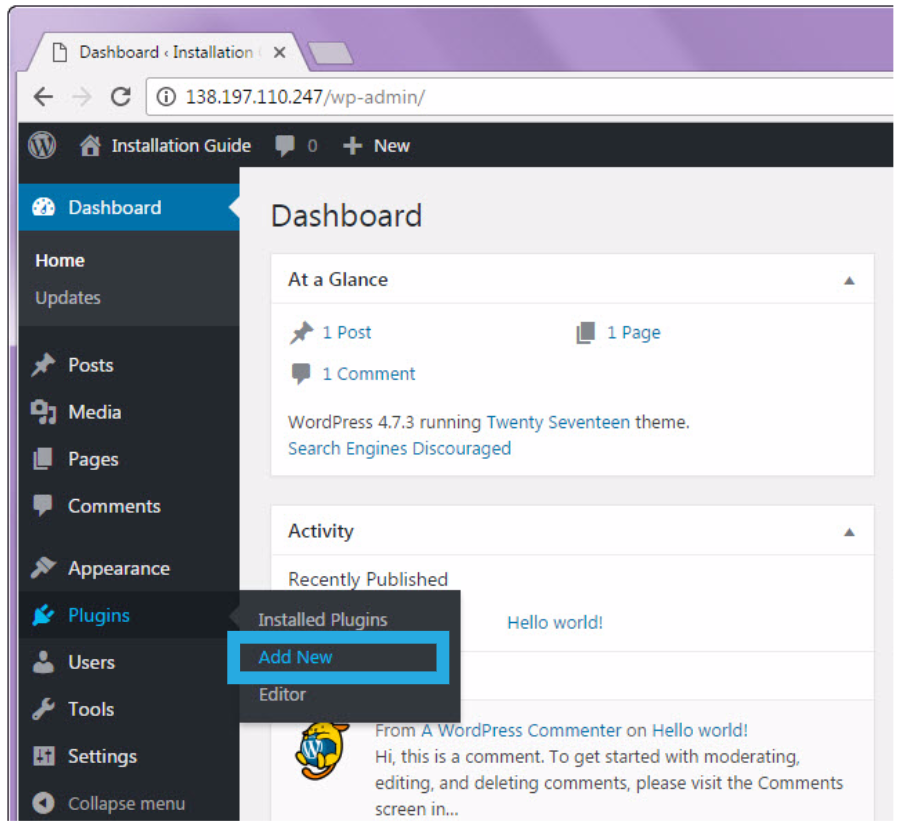Screen dimensions: 903x829
Task: Open the 1 Comment link
Action: 368,374
